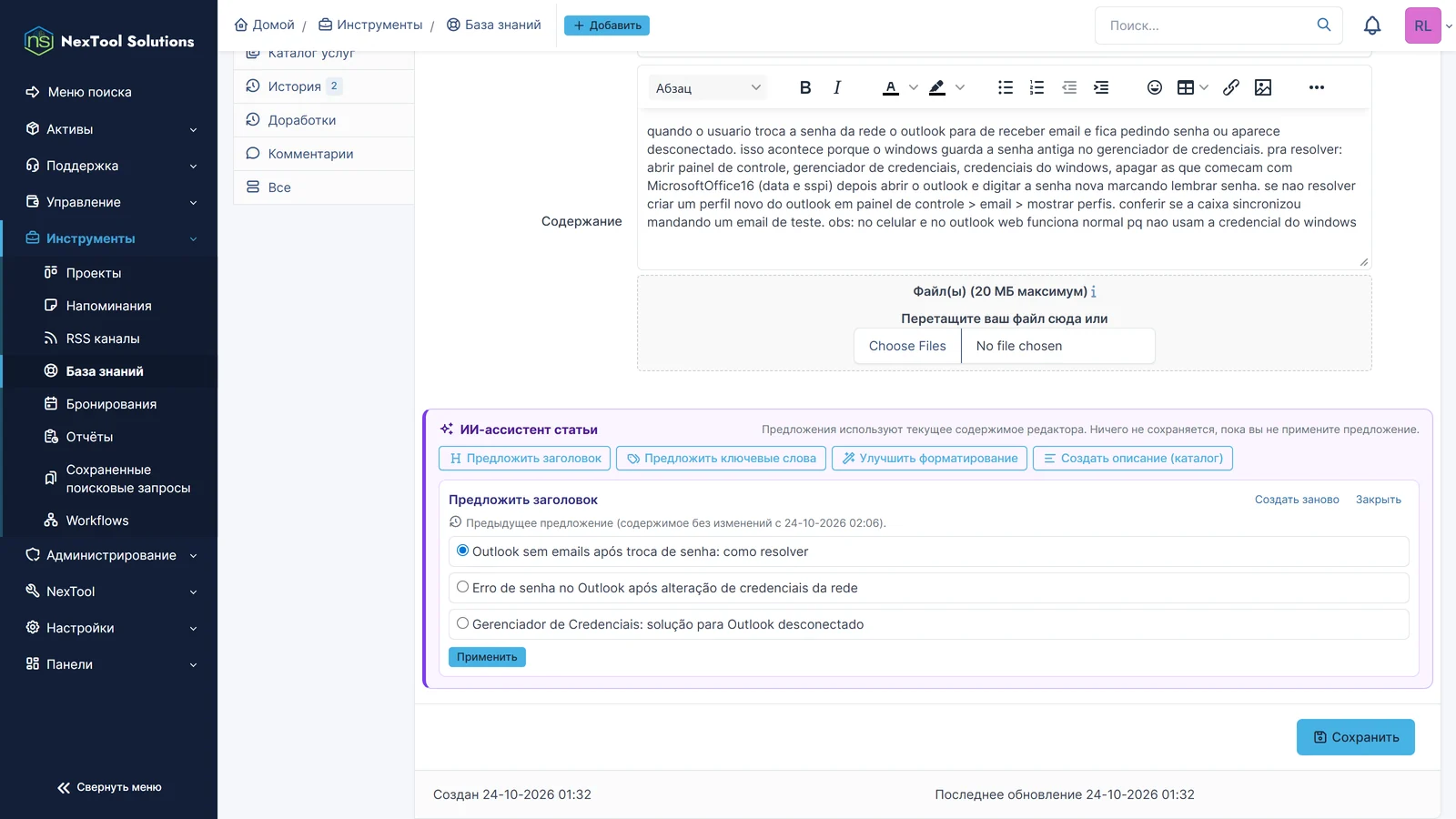
Task: Apply the highlight marker color
Action: tap(937, 87)
